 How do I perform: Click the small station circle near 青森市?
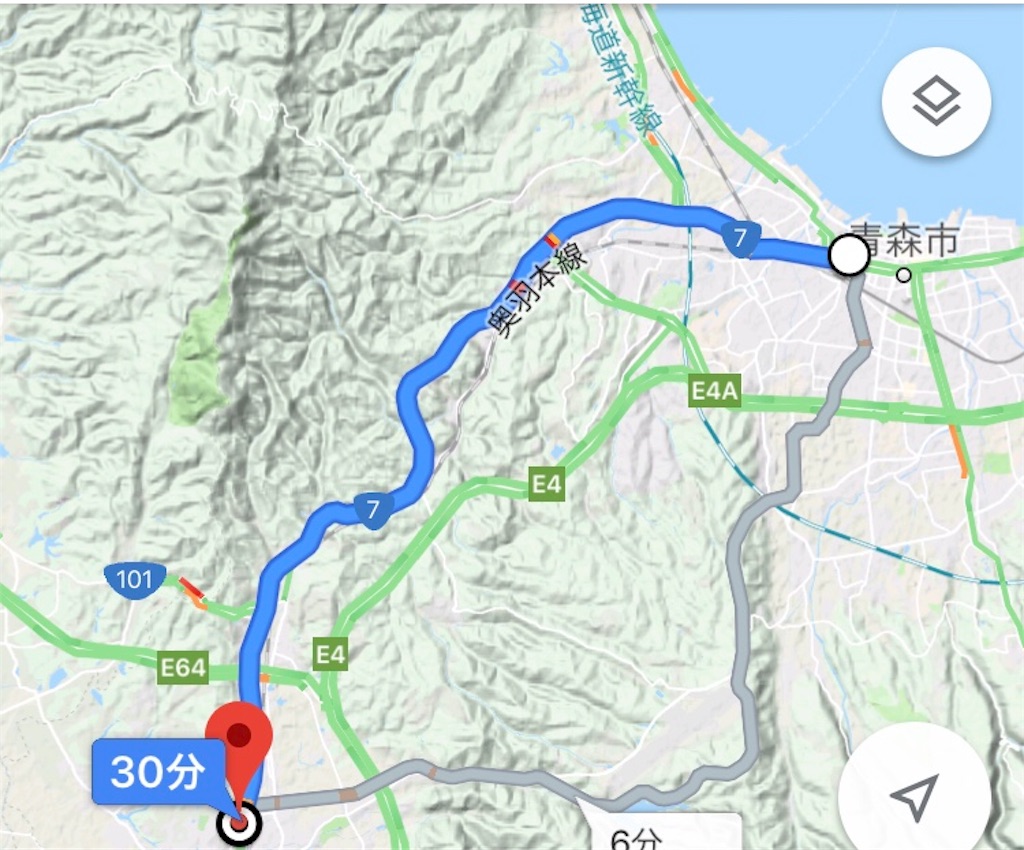click(x=904, y=275)
